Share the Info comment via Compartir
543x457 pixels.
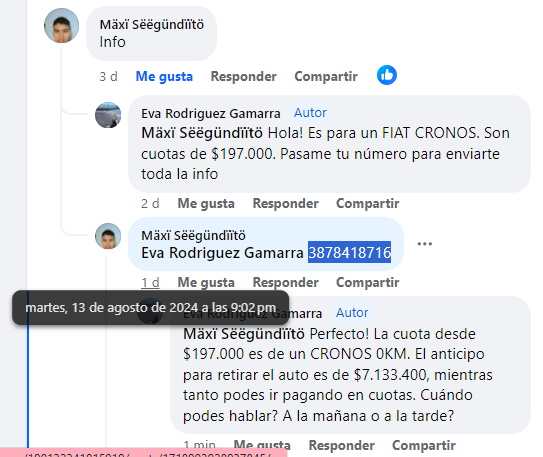pyautogui.click(x=326, y=77)
